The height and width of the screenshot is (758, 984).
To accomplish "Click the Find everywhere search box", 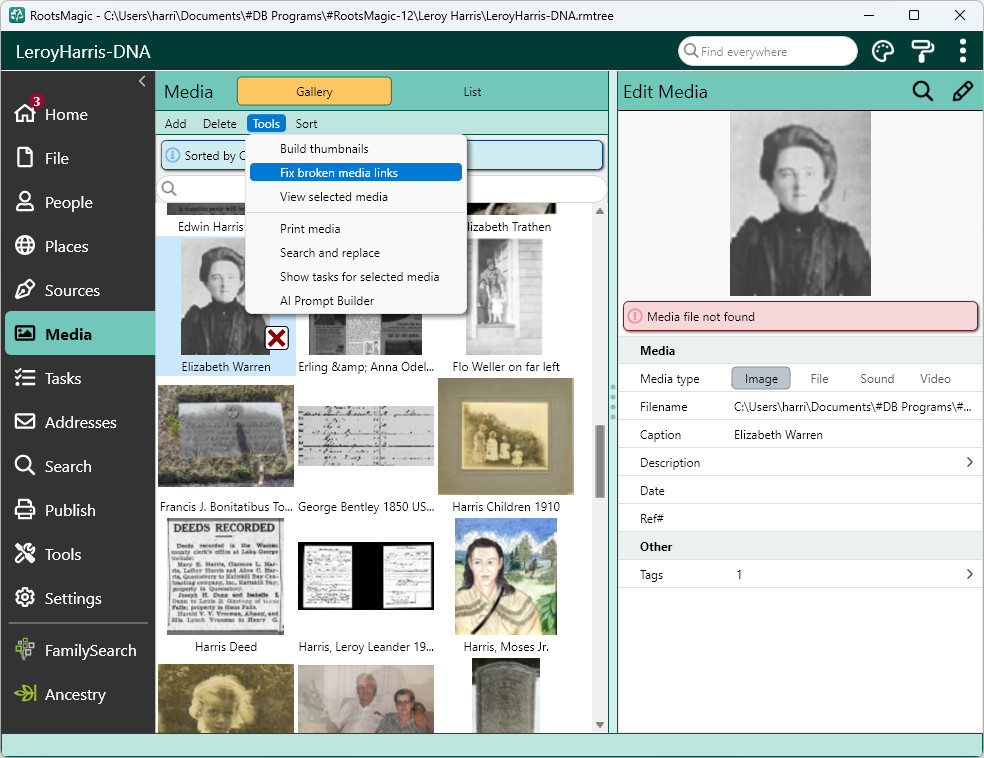I will coord(767,51).
